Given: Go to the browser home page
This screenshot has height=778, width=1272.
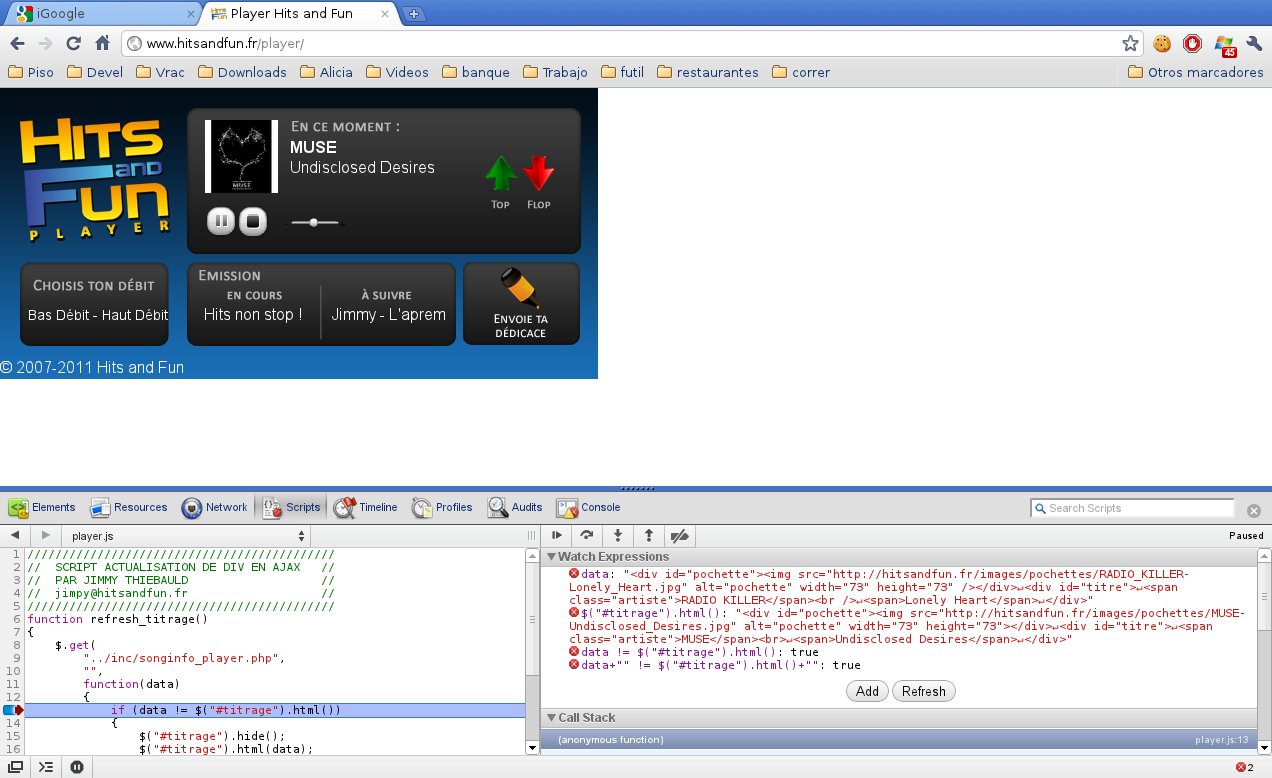Looking at the screenshot, I should click(102, 43).
